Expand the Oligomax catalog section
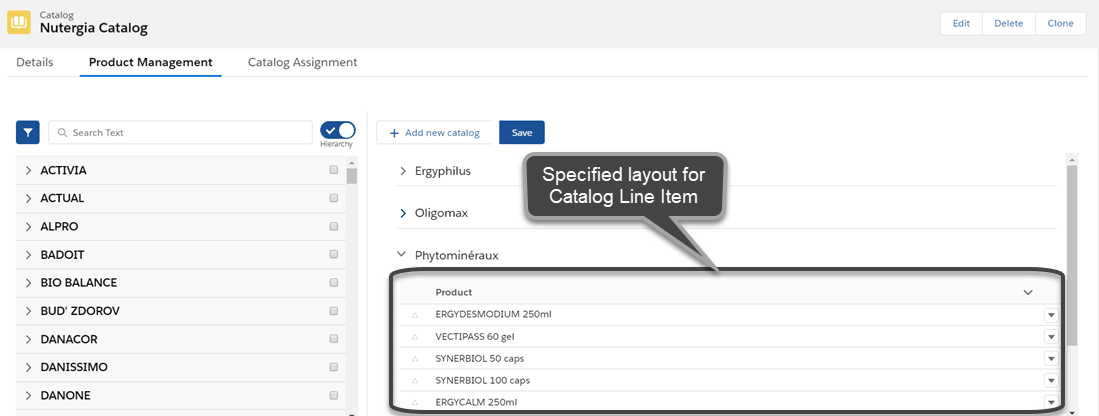 click(x=403, y=213)
